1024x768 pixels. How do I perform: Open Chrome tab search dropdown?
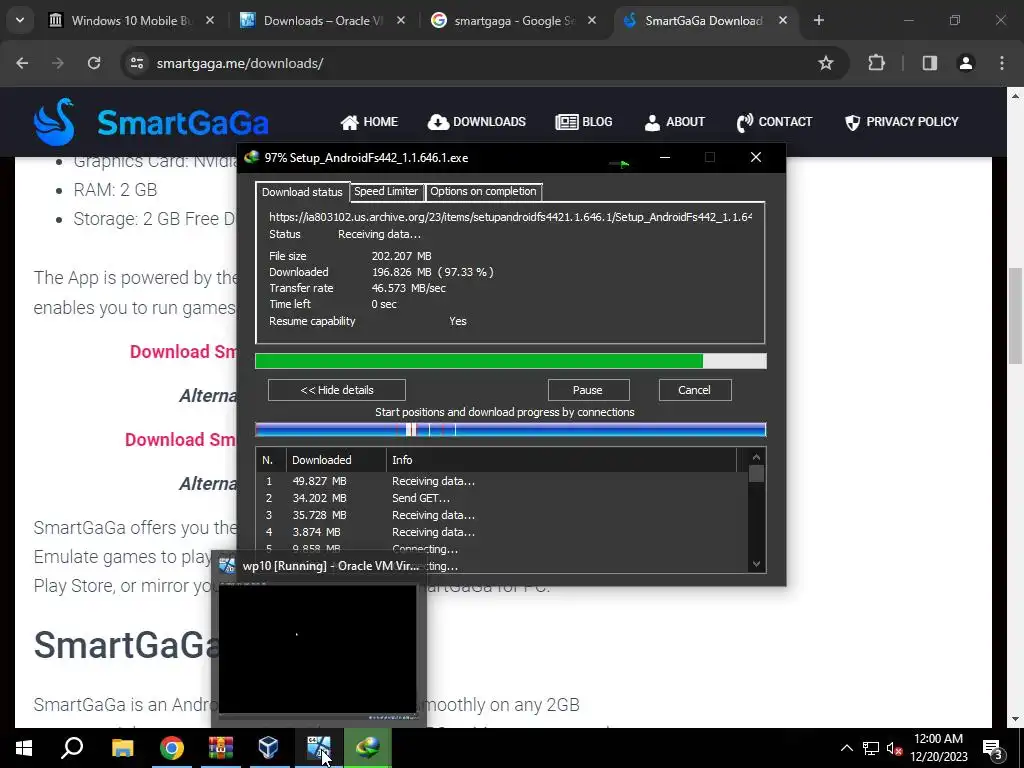(x=20, y=21)
